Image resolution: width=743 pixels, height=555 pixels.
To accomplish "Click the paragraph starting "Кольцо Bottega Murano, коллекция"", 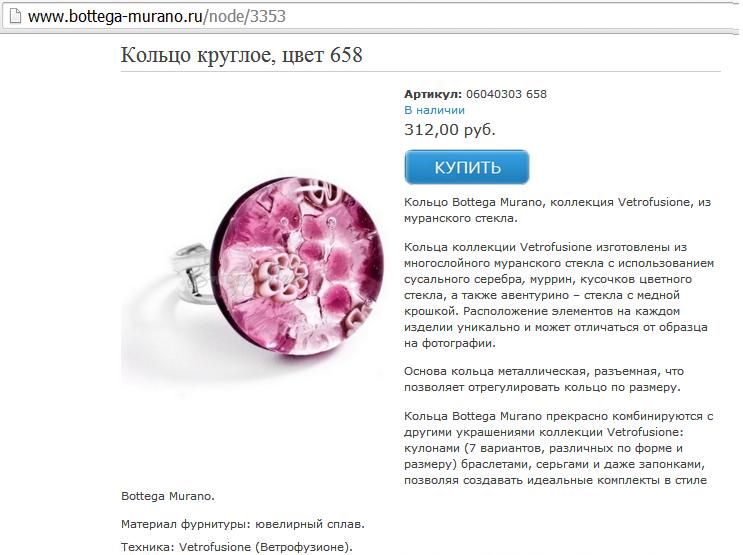I will pos(557,210).
